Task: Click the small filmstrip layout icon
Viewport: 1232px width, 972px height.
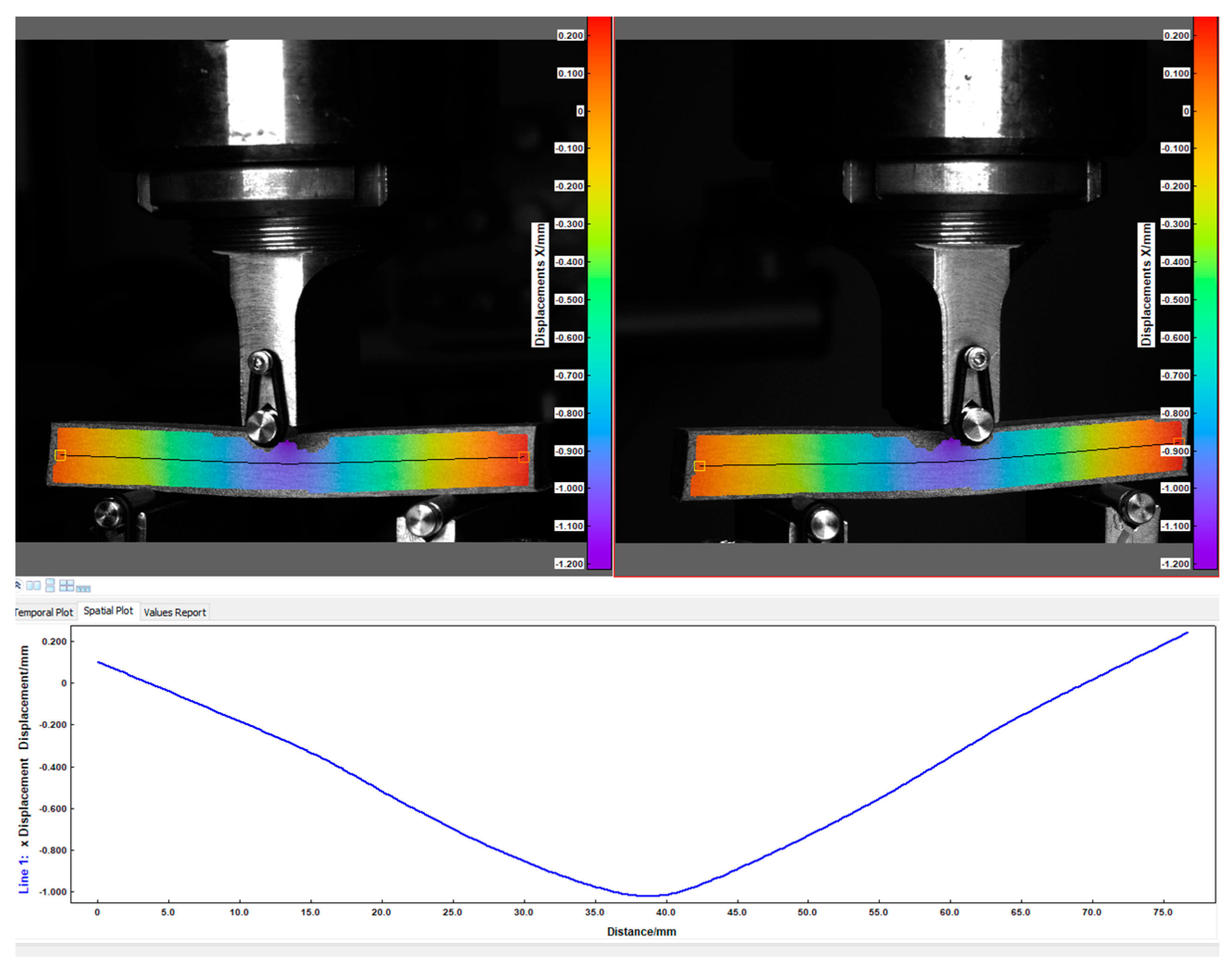Action: (x=83, y=588)
